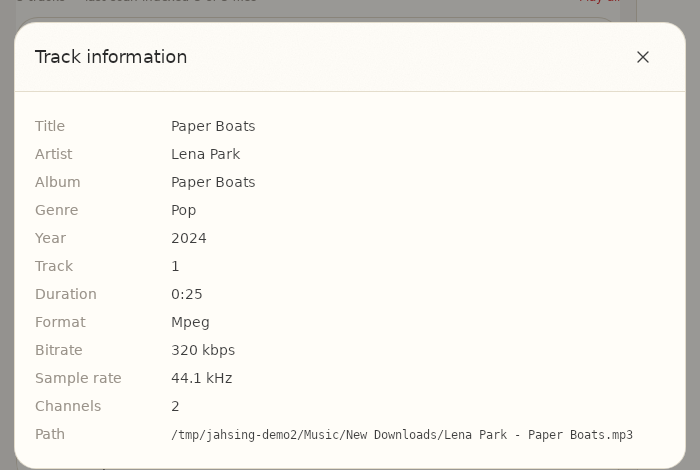Click the file path ending in 'Paper Boats.mp3'
Image resolution: width=700 pixels, height=470 pixels.
click(402, 435)
